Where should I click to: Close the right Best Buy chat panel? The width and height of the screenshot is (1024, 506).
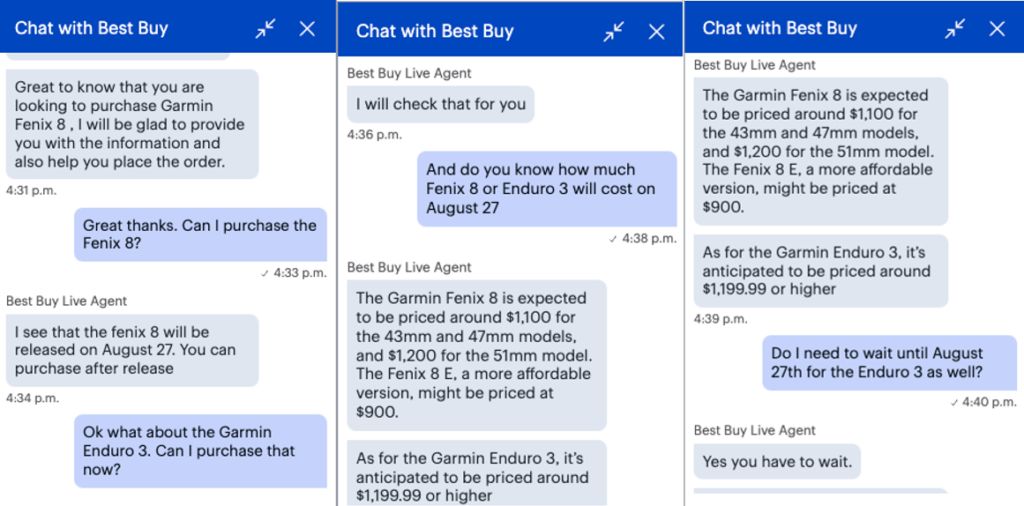[x=997, y=28]
